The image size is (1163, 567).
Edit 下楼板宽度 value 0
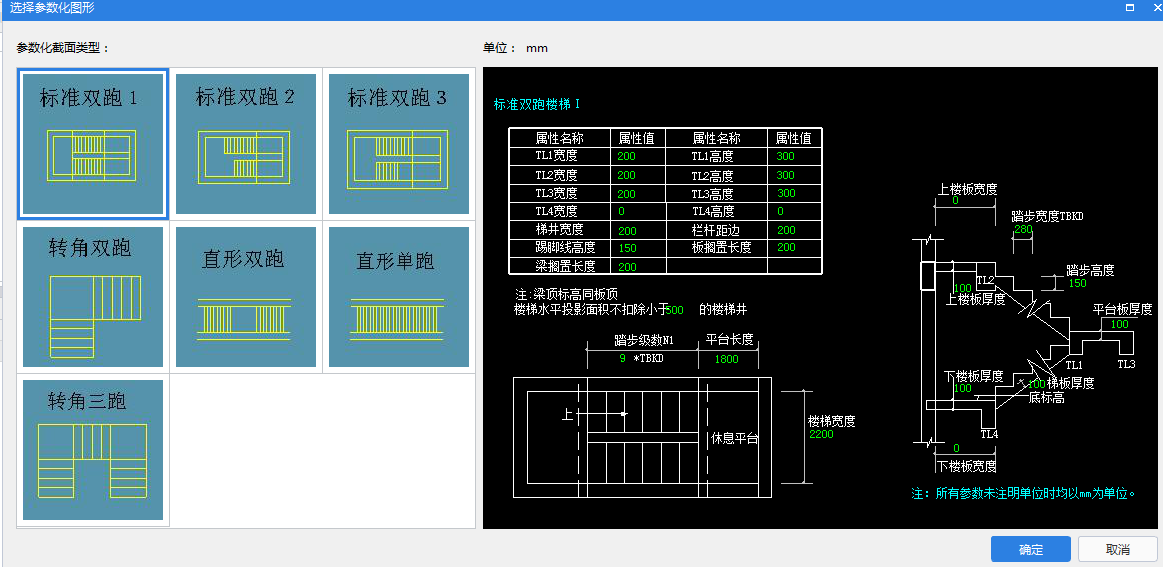click(x=955, y=448)
